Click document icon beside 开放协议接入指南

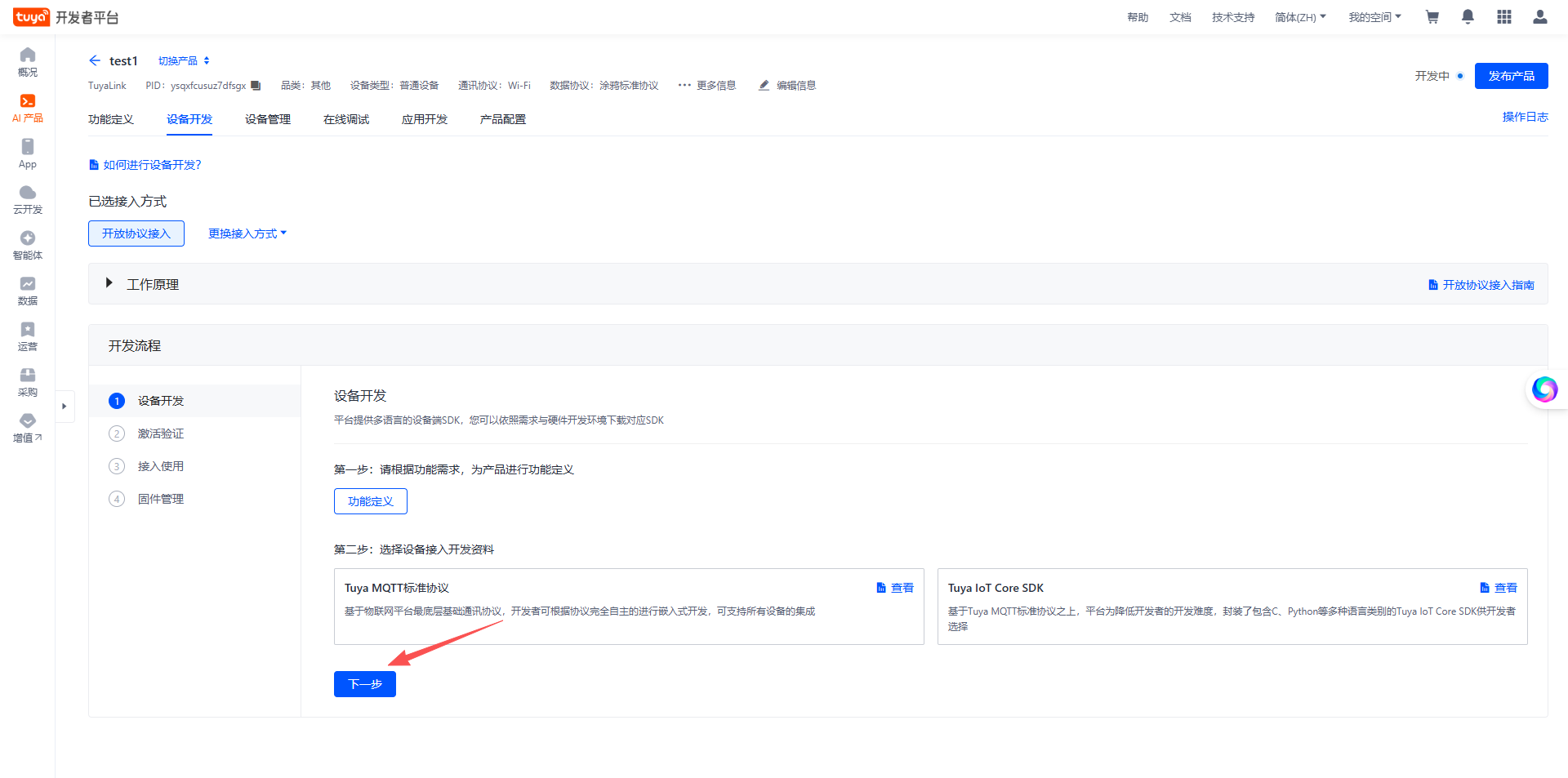tap(1433, 285)
